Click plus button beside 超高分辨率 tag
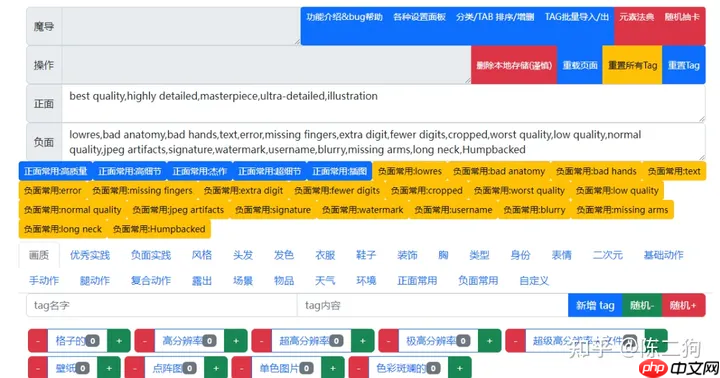 363,341
